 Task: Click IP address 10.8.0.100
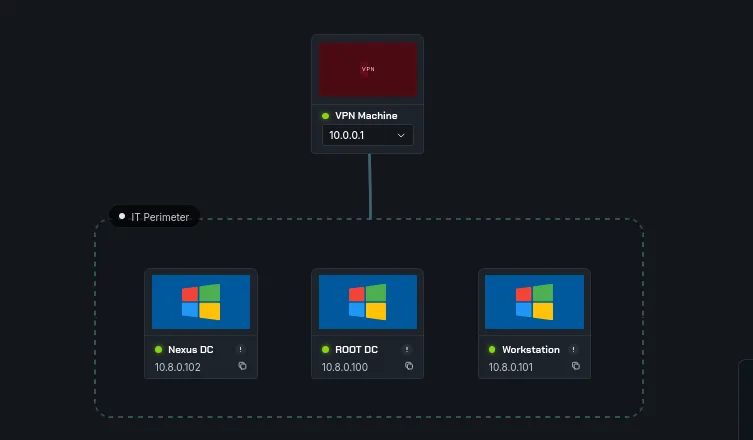point(345,367)
